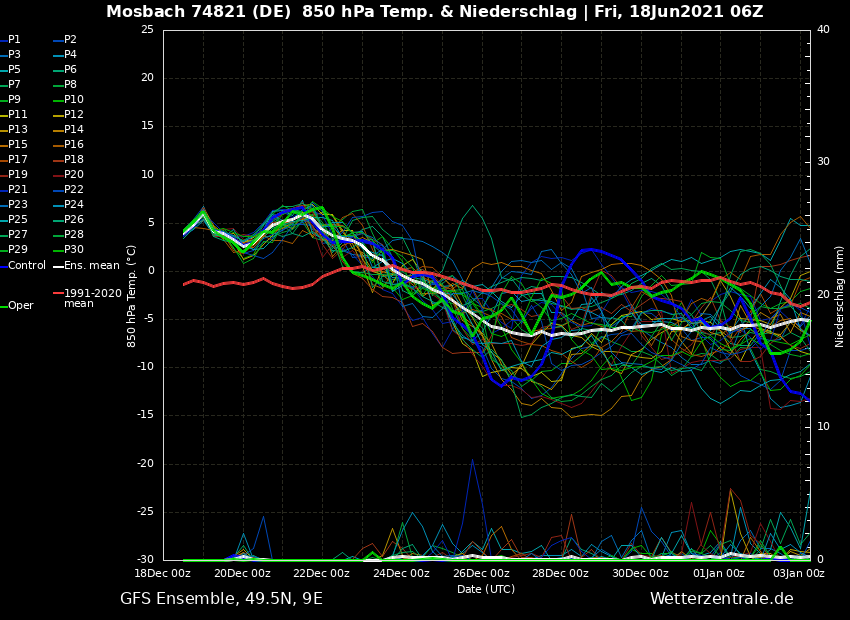Viewport: 850px width, 620px height.
Task: Click the Date (UTC) axis label
Action: coord(486,589)
